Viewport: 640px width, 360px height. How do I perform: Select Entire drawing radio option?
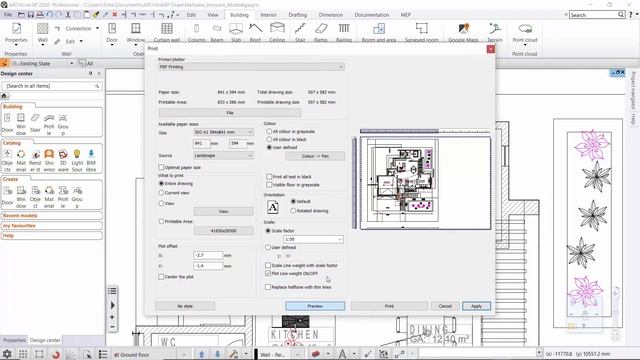[161, 184]
